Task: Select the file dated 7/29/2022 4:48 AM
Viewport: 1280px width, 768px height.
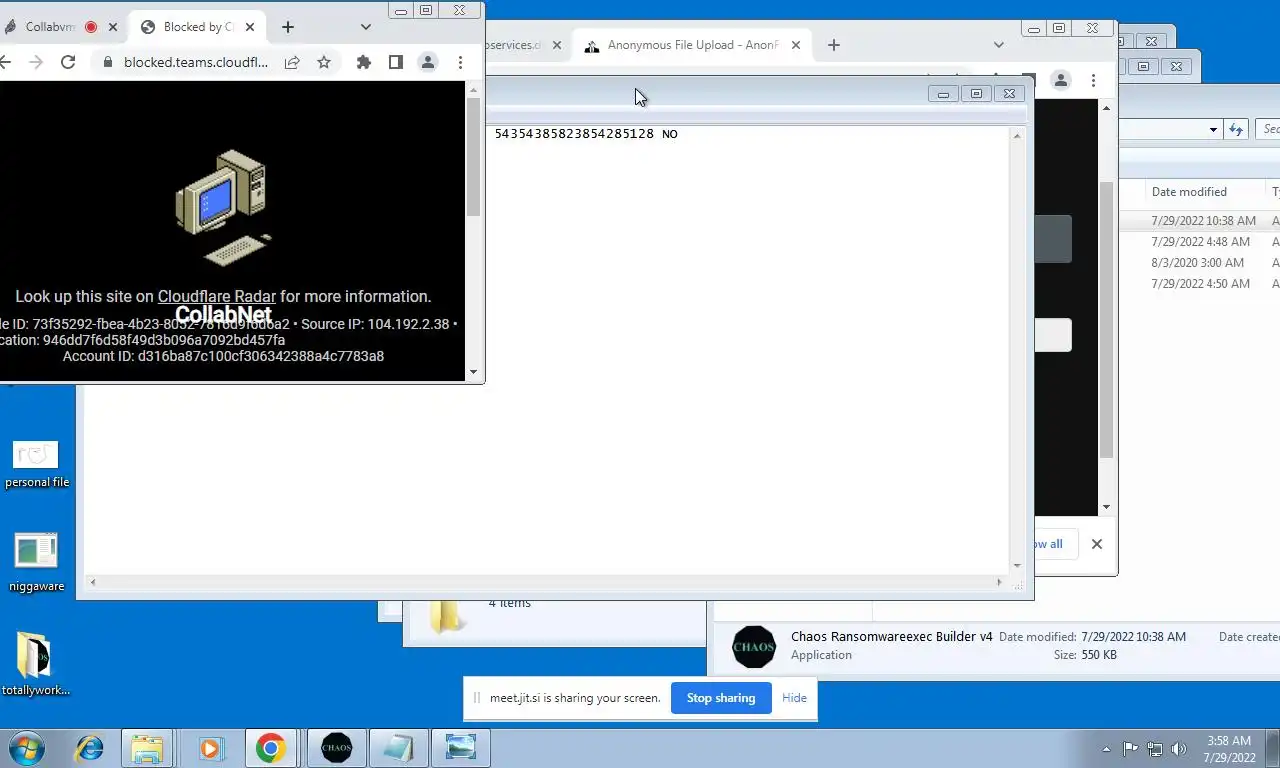Action: pos(1200,242)
